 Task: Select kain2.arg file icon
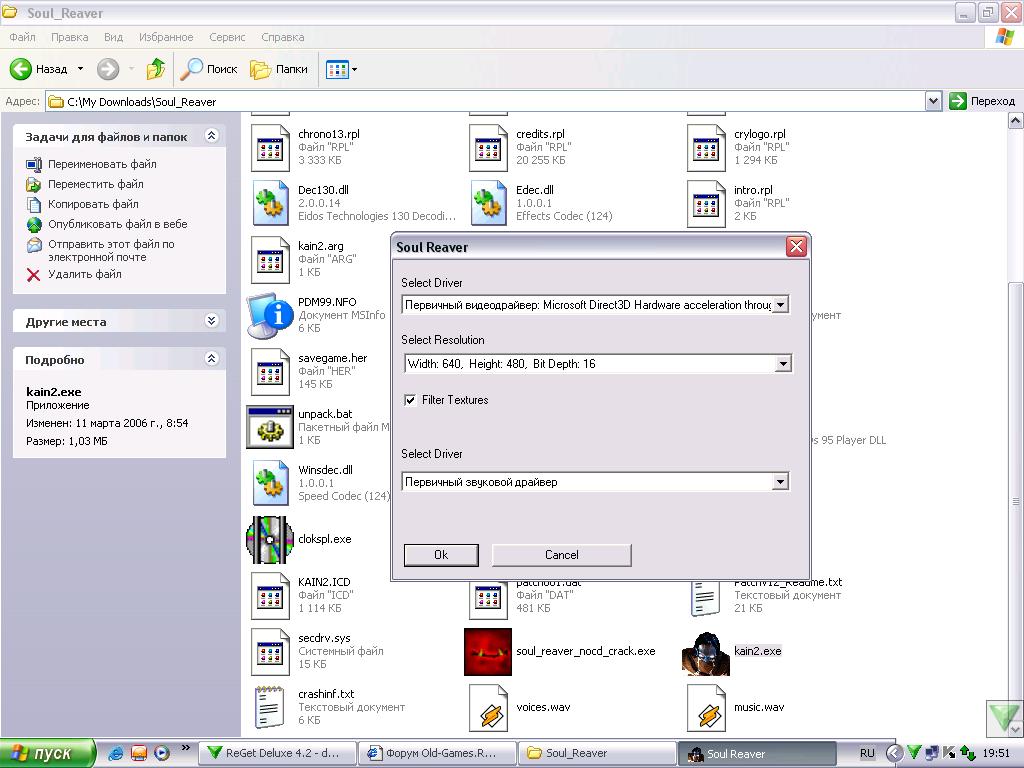point(270,260)
